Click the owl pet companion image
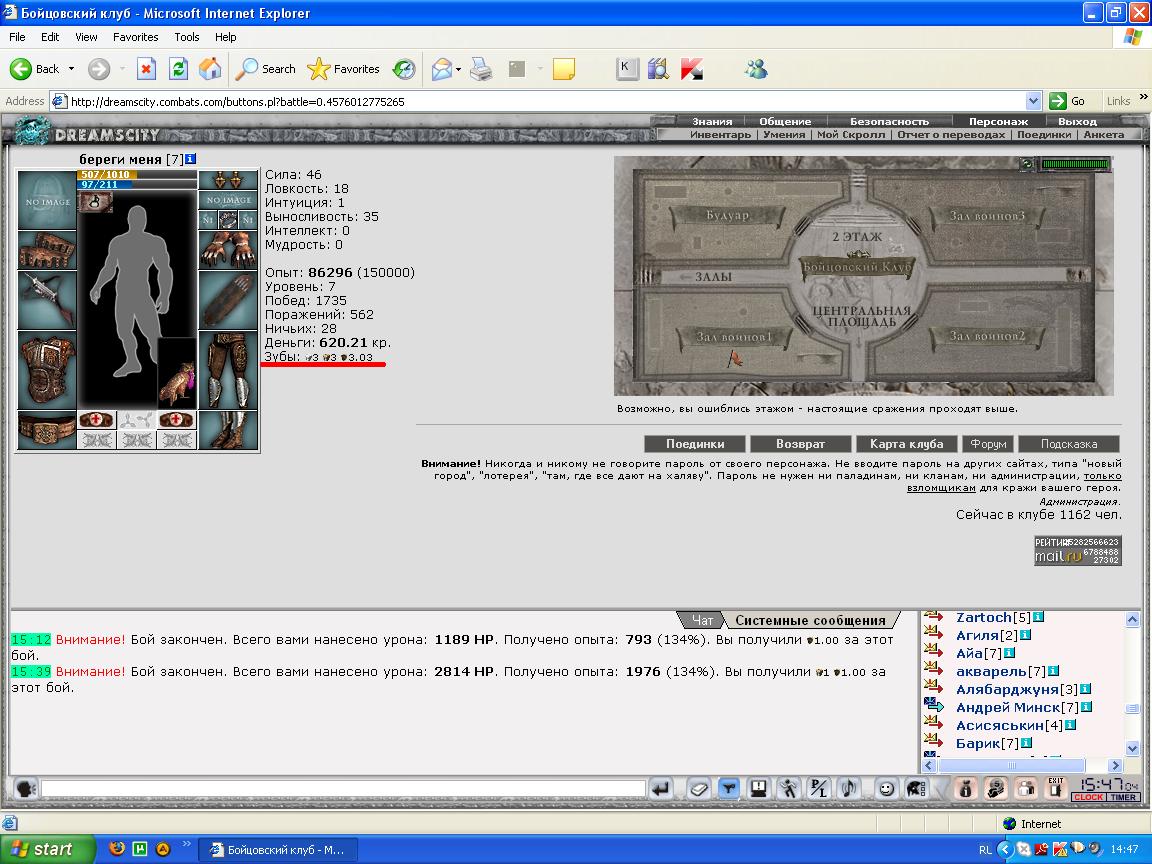The width and height of the screenshot is (1152, 864). tap(178, 373)
